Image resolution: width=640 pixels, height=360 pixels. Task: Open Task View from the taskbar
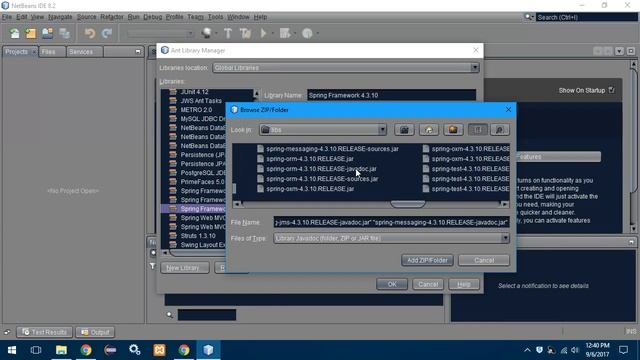36,350
